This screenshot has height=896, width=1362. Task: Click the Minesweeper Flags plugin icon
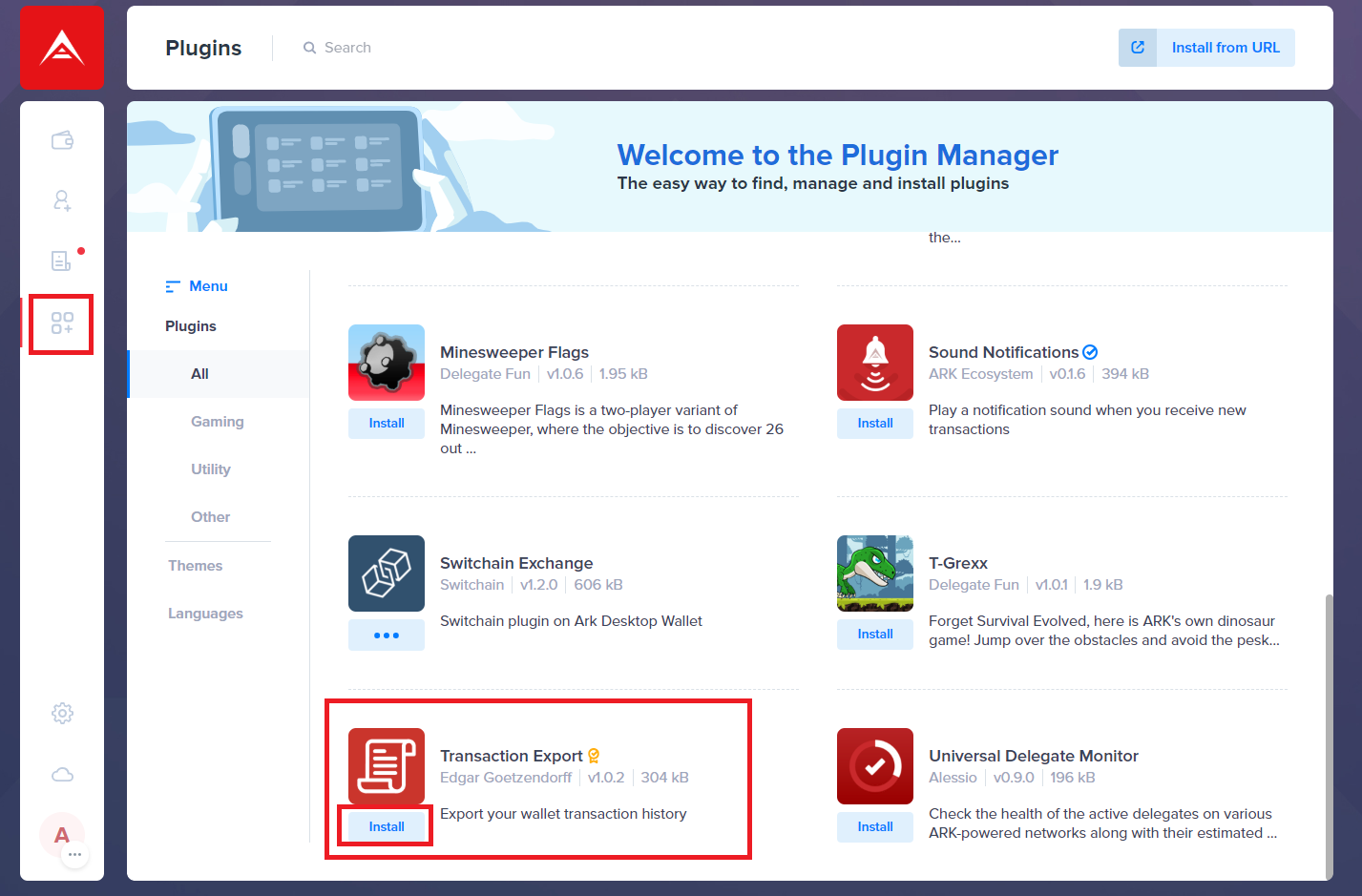(387, 363)
